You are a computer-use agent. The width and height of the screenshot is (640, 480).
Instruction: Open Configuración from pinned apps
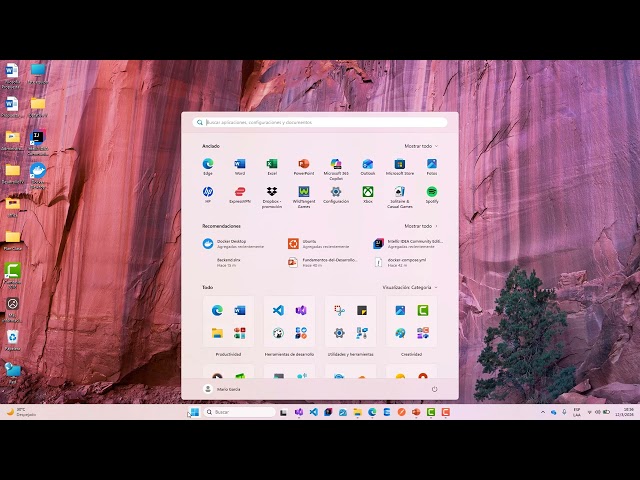pyautogui.click(x=336, y=195)
